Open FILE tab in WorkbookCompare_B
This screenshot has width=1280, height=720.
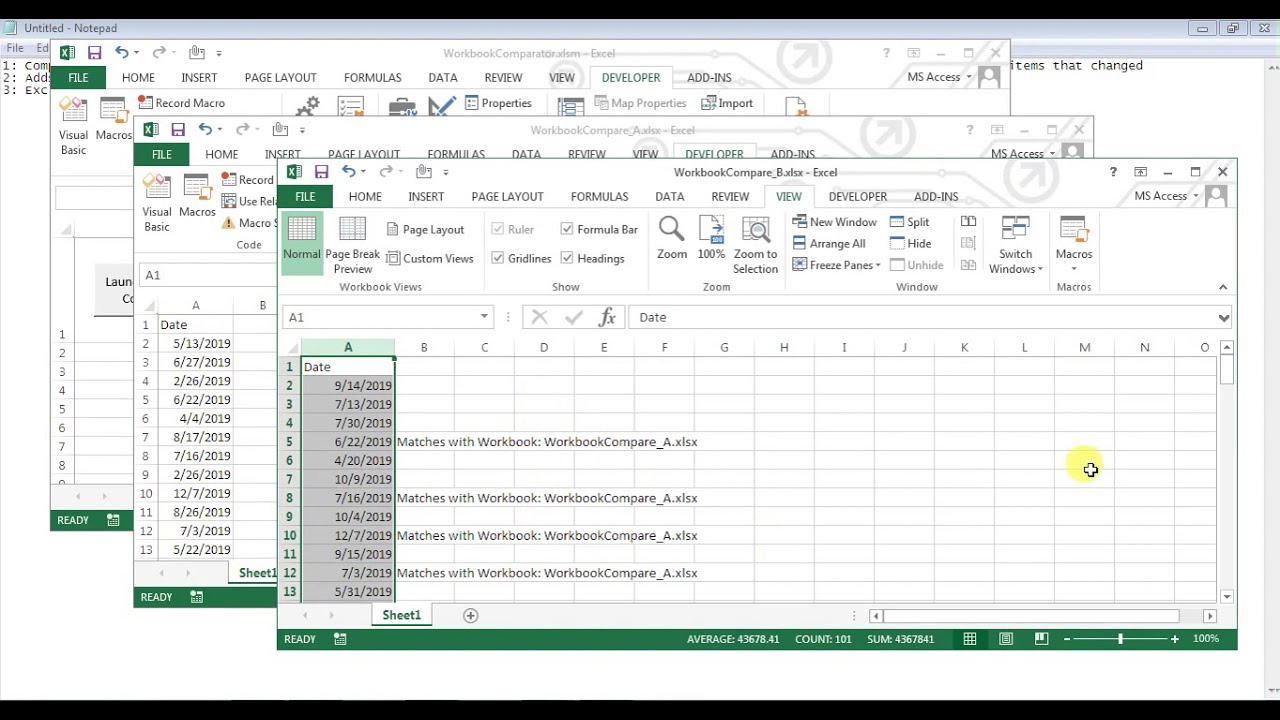coord(305,197)
